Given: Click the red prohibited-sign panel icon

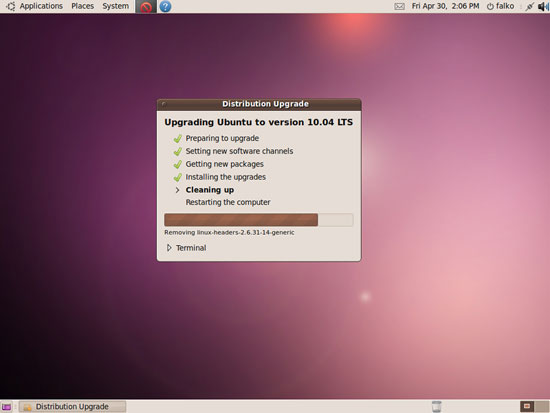Looking at the screenshot, I should coord(146,6).
